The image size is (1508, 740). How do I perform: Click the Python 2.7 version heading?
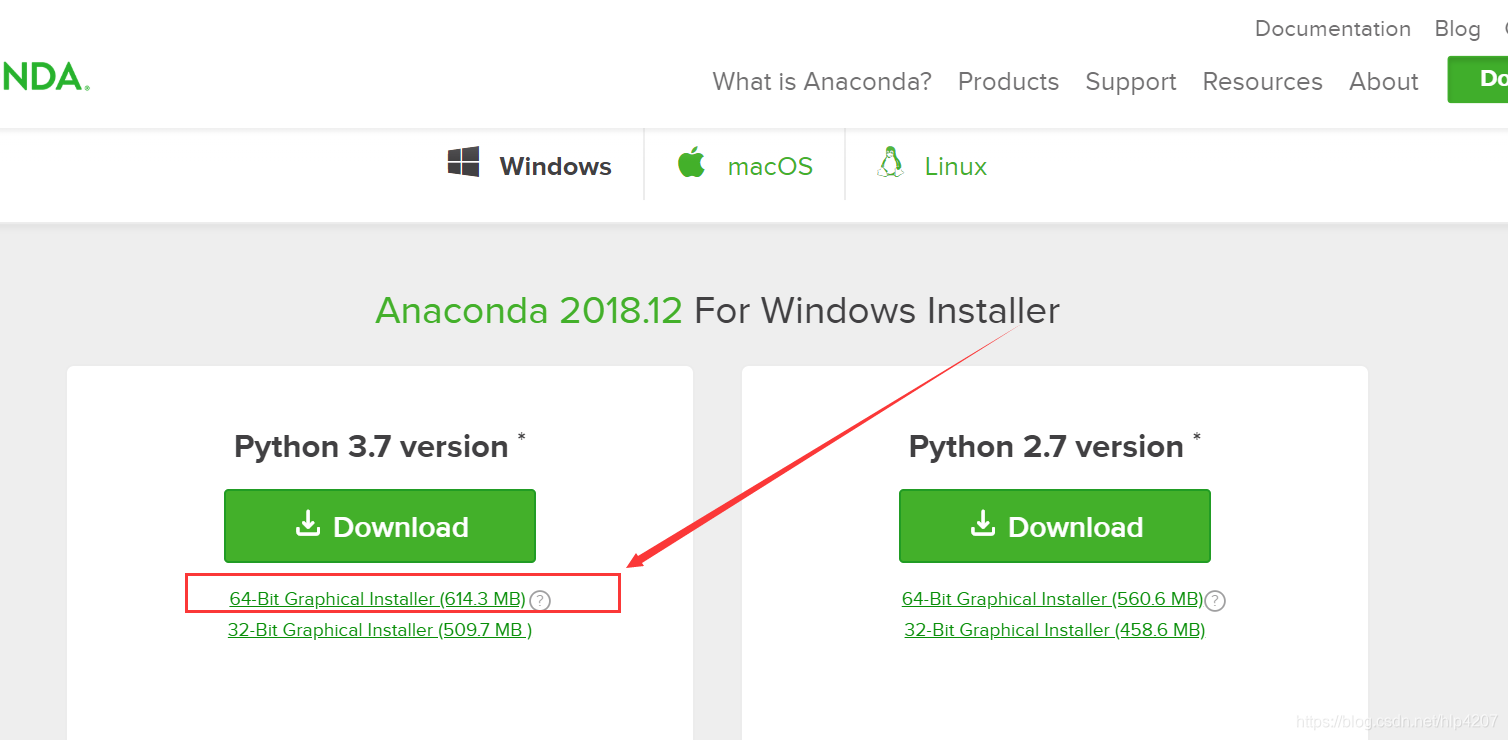(1055, 446)
